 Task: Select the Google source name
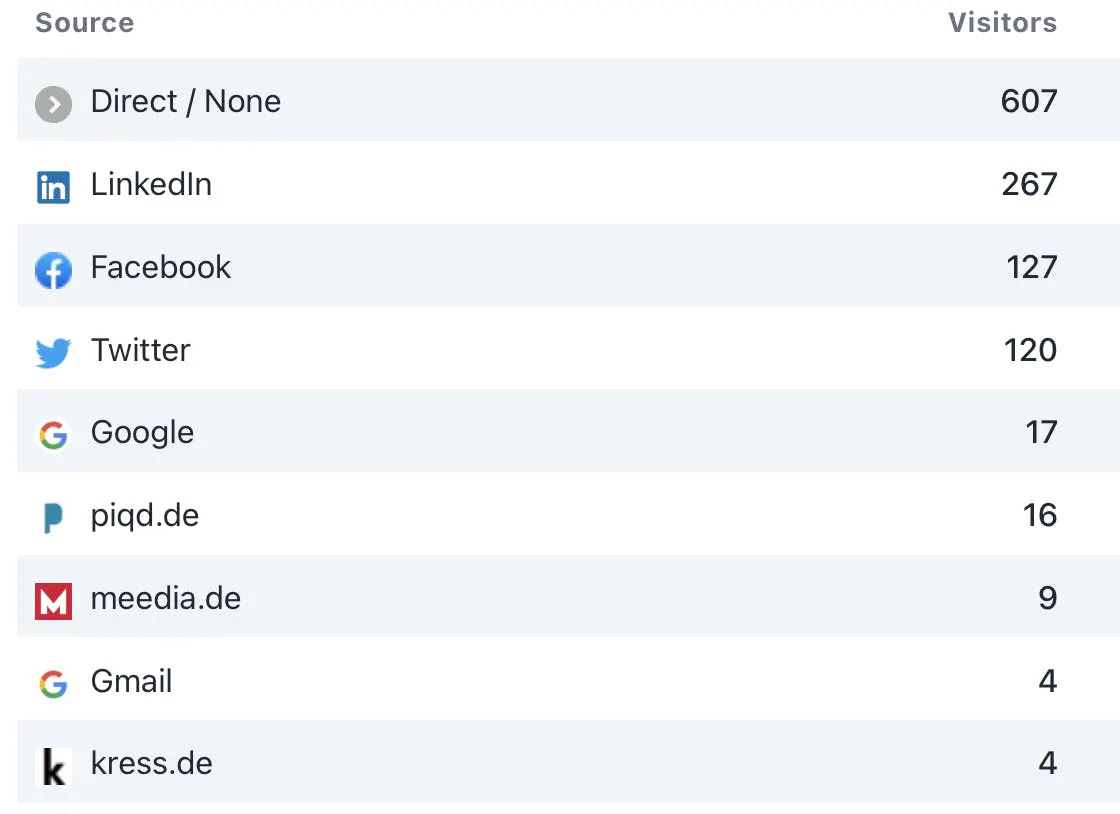pyautogui.click(x=142, y=433)
